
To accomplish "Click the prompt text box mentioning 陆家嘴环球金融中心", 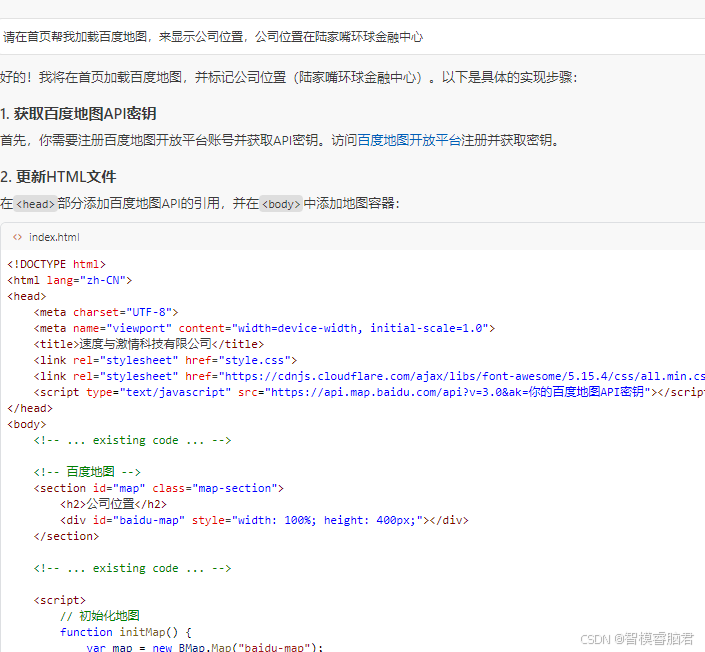I will pos(352,37).
